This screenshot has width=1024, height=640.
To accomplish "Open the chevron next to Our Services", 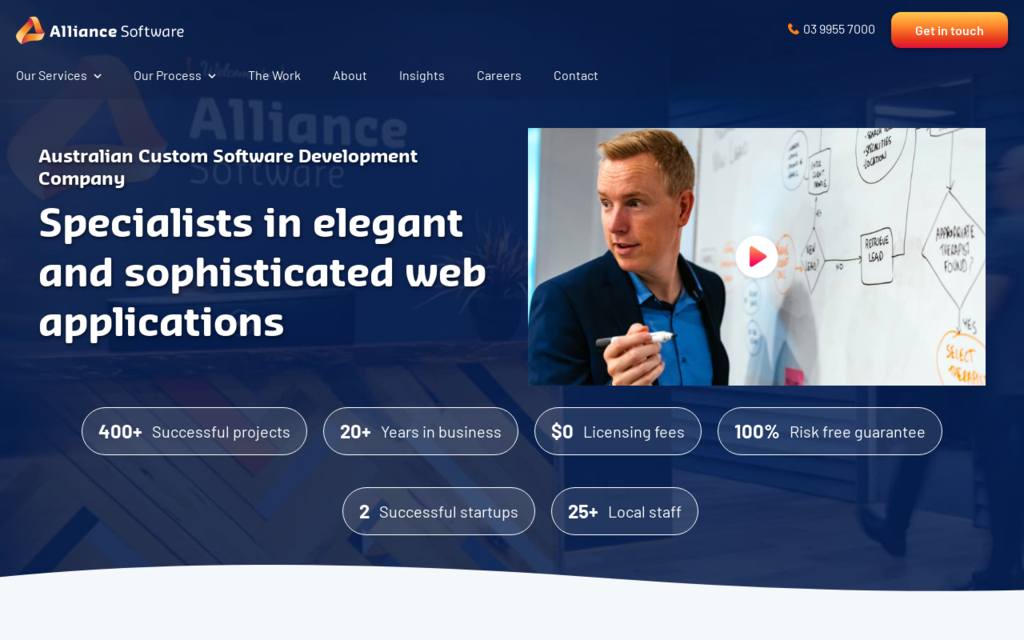I will click(98, 76).
